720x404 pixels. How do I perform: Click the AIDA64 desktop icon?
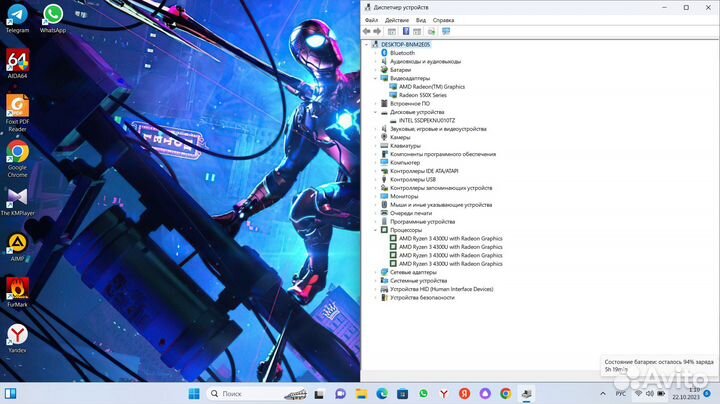click(x=17, y=64)
